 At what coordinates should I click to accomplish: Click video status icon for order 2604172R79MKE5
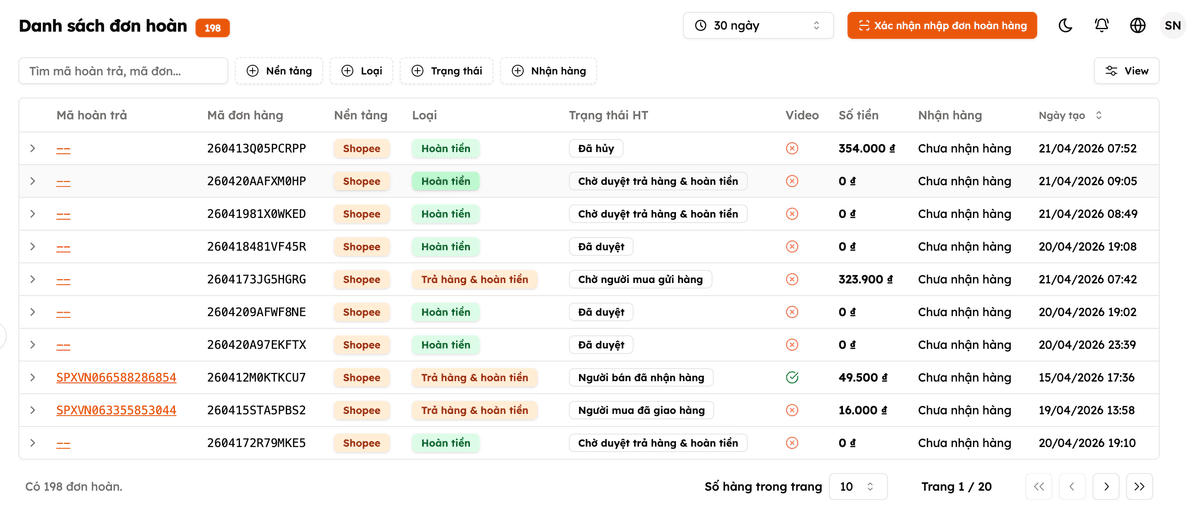pos(792,443)
